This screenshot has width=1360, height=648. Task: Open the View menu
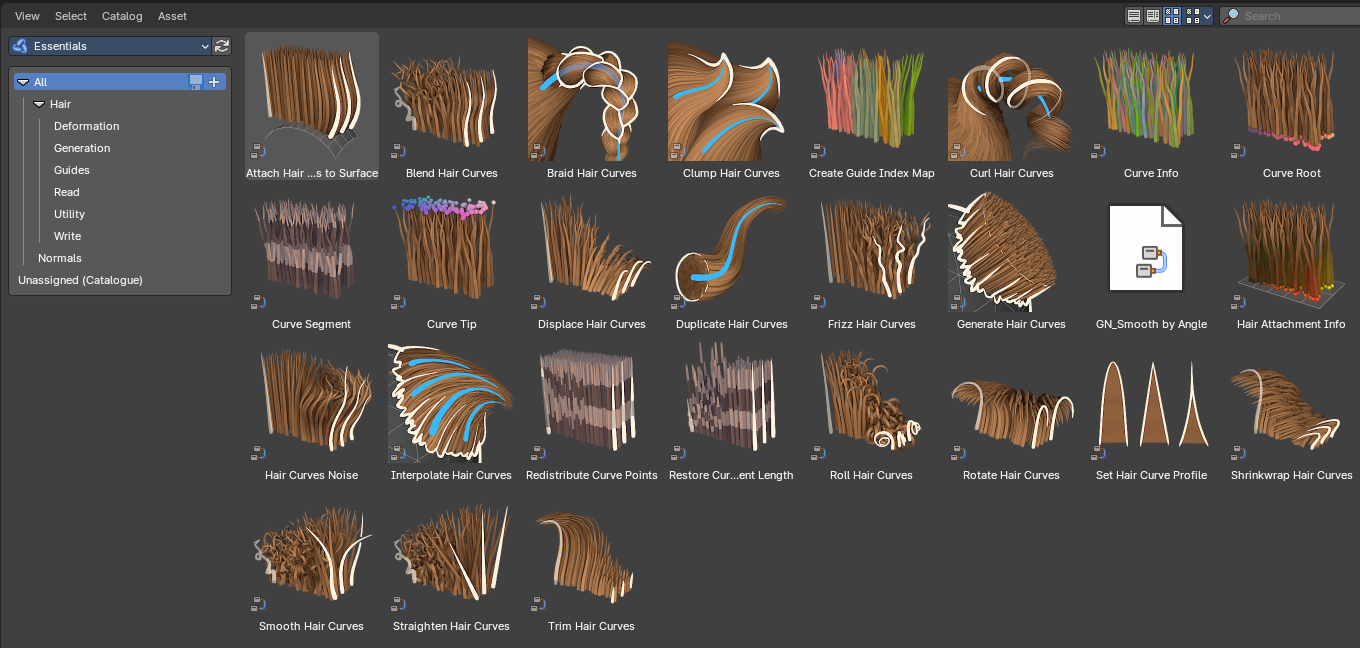(x=27, y=16)
